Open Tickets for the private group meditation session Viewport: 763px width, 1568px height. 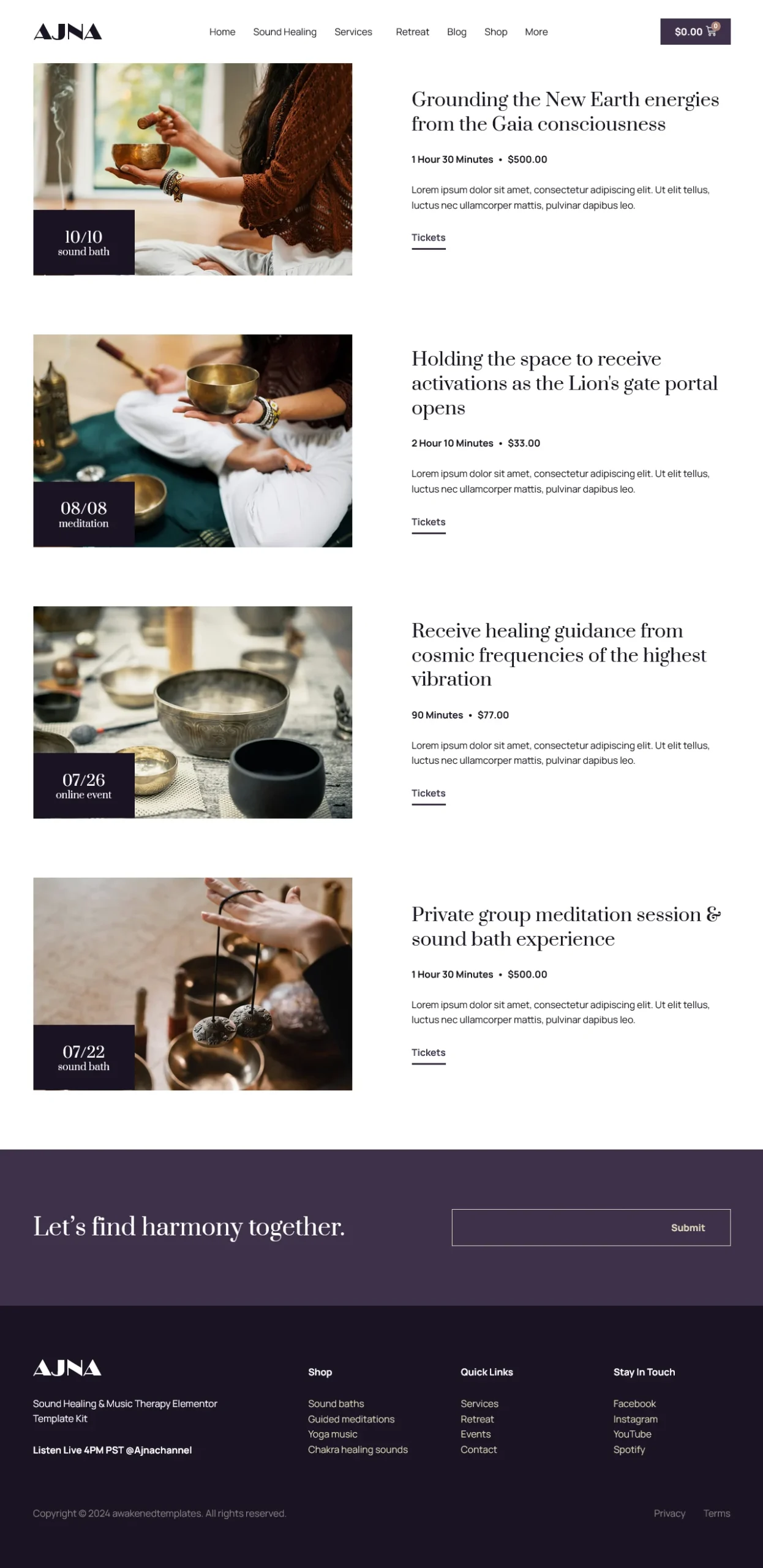428,1052
